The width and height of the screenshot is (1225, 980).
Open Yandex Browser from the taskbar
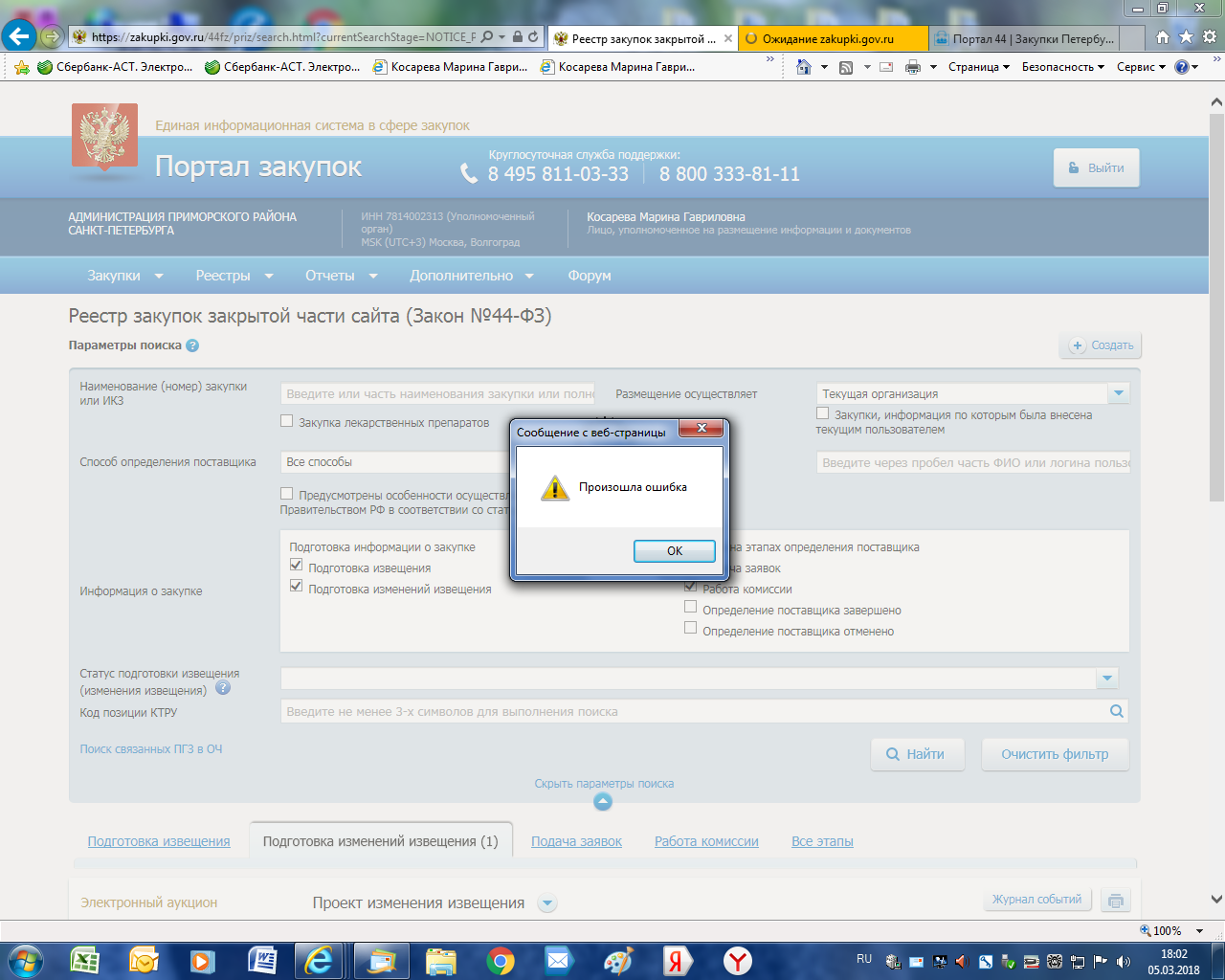point(737,960)
